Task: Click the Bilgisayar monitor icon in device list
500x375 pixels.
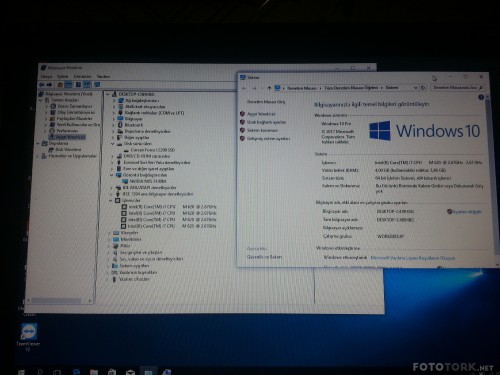Action: click(x=120, y=119)
